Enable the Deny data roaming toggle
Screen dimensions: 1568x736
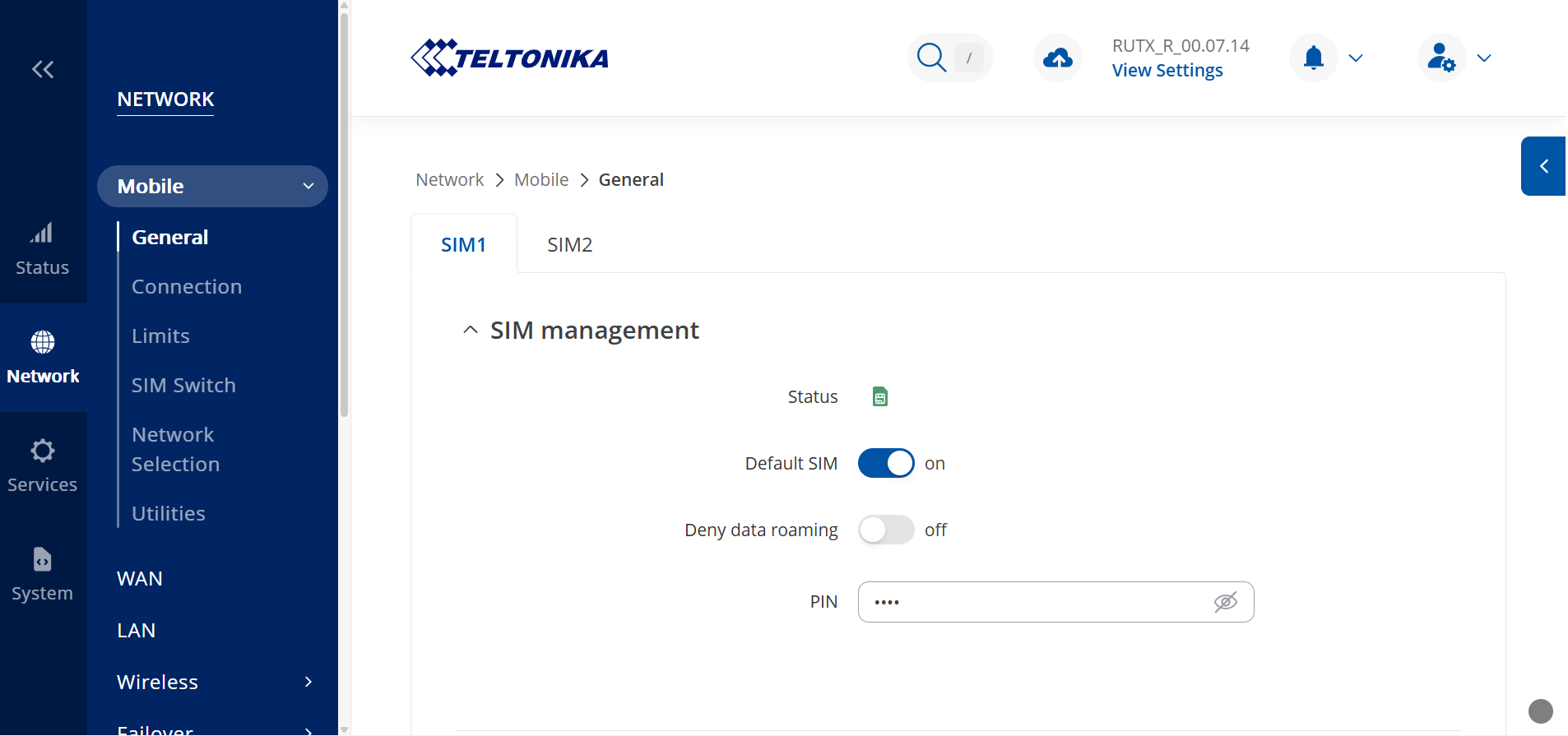pos(886,530)
